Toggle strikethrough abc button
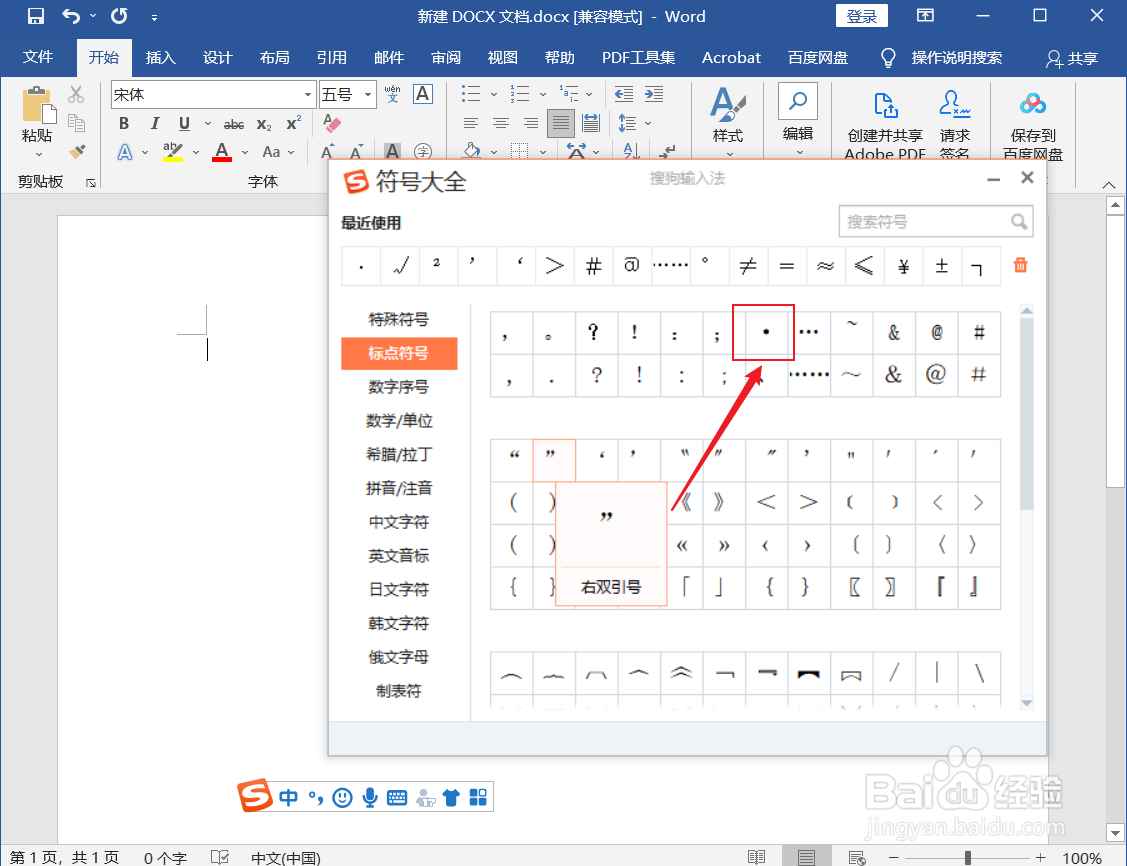Screen dimensions: 1127x866 click(234, 124)
